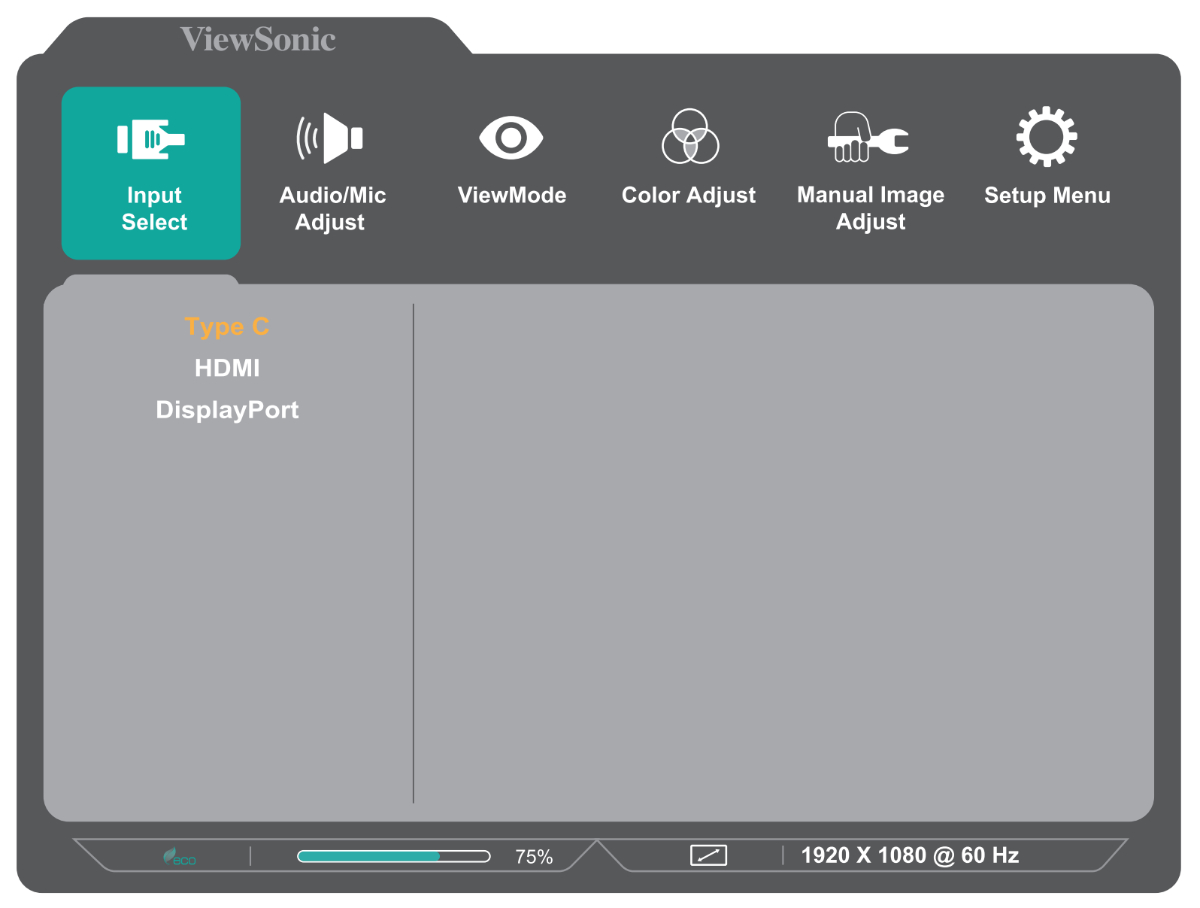Go to the 'Color Adjust' text label
The height and width of the screenshot is (908, 1200).
688,196
